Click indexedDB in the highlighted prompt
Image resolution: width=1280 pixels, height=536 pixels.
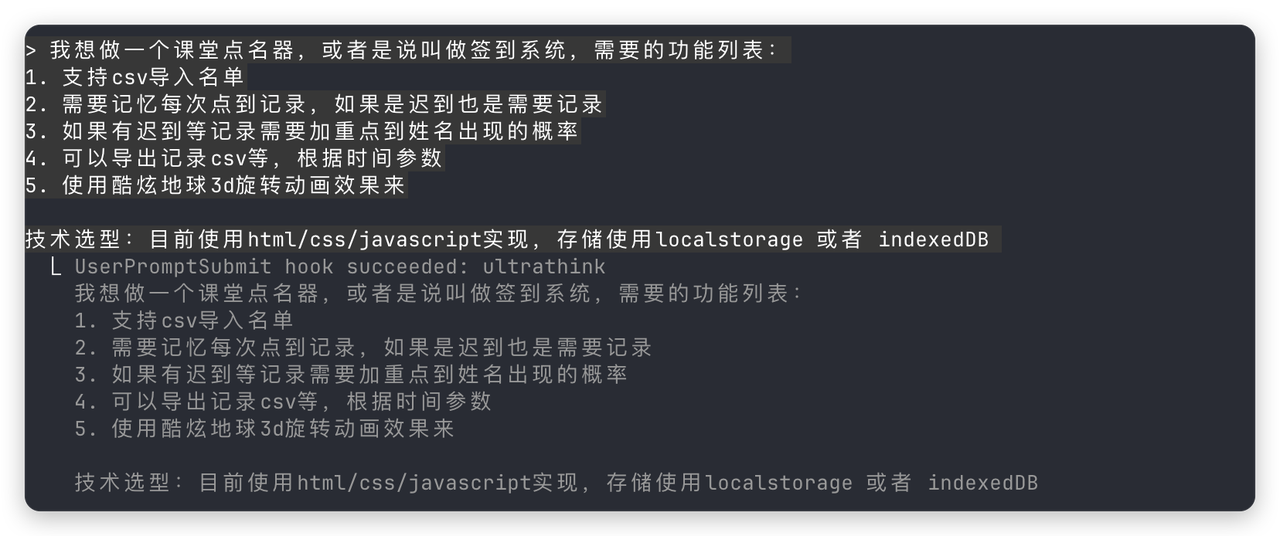click(x=933, y=240)
